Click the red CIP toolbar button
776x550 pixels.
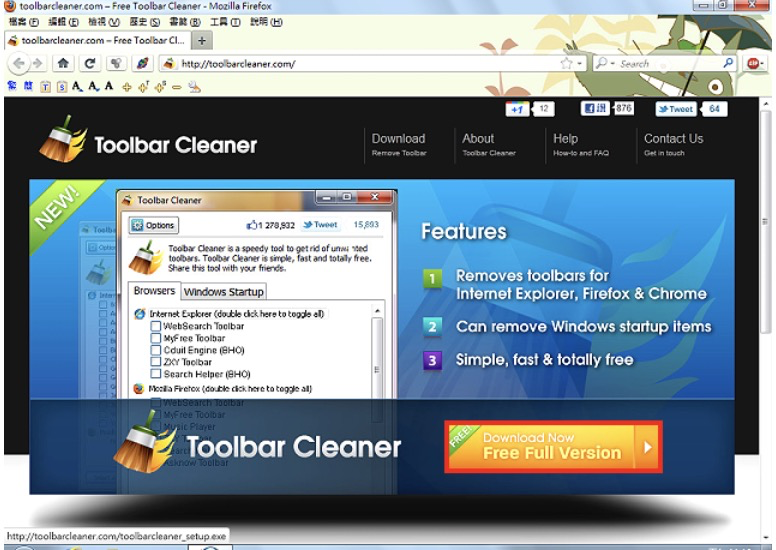pyautogui.click(x=752, y=63)
